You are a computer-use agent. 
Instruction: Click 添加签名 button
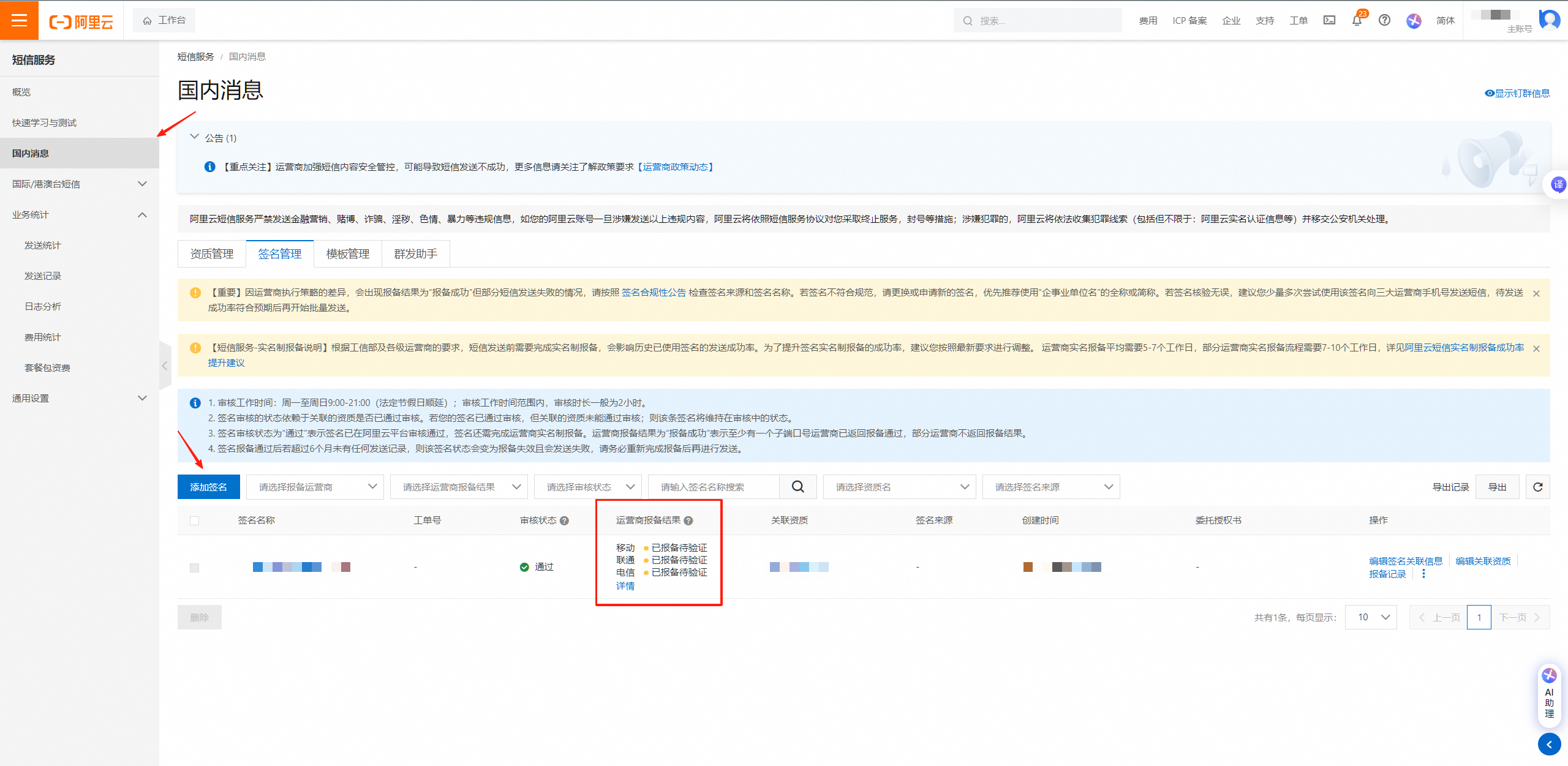click(208, 487)
